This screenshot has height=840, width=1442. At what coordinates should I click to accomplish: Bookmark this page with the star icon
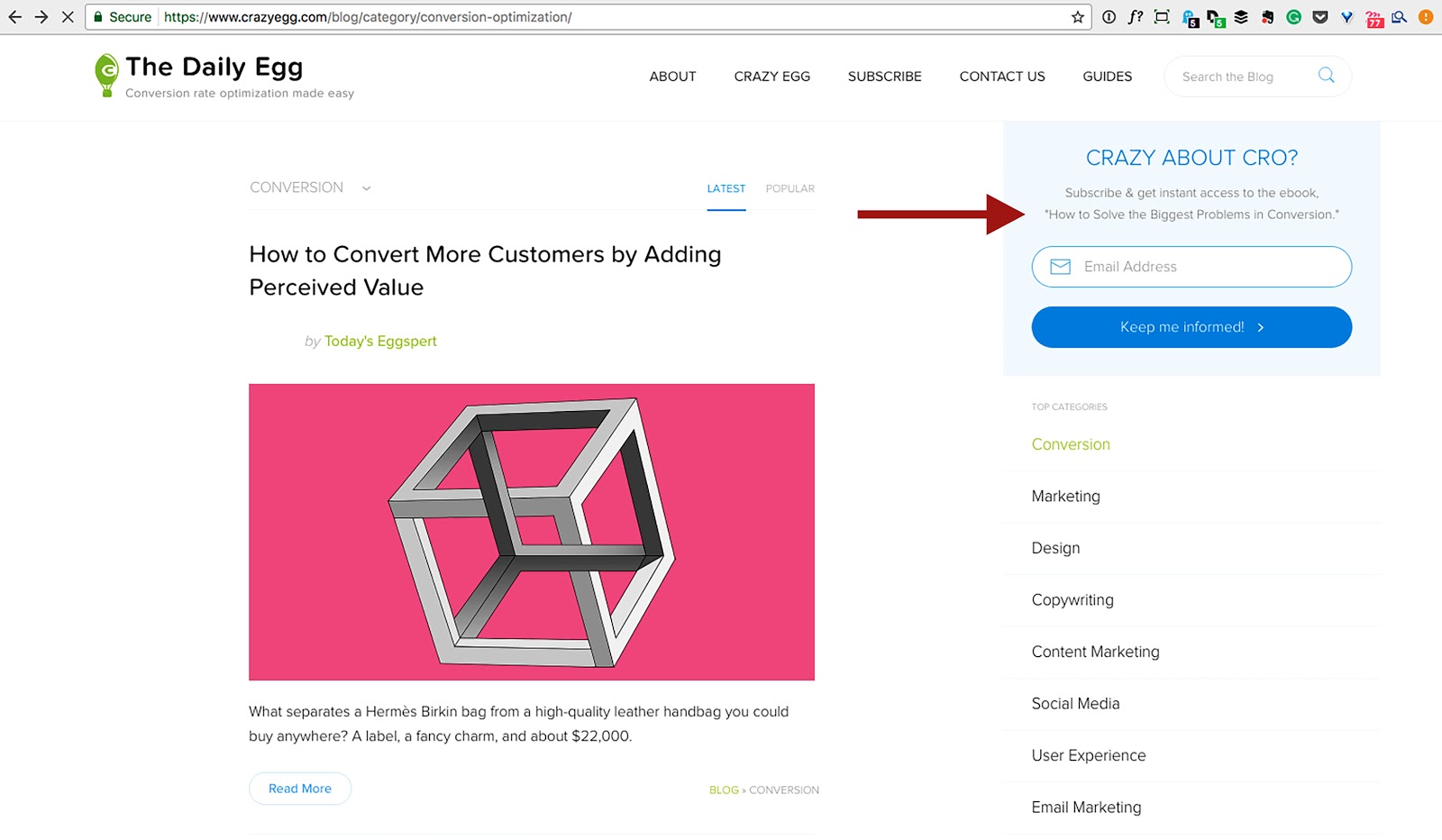(x=1077, y=17)
